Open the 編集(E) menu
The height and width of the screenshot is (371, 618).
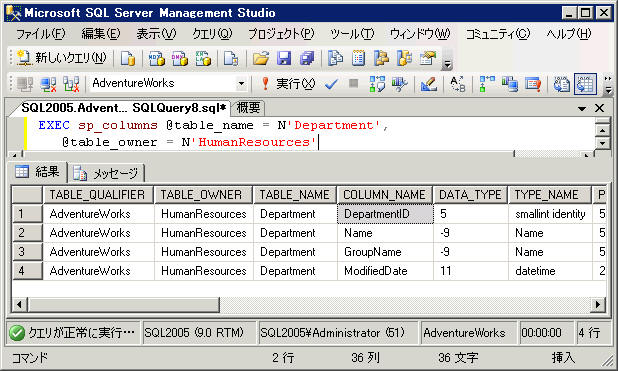pos(101,34)
